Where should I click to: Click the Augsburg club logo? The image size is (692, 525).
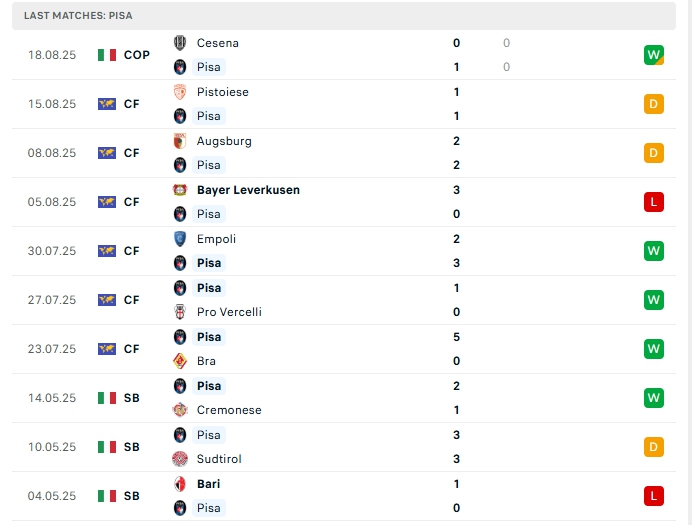tap(180, 141)
